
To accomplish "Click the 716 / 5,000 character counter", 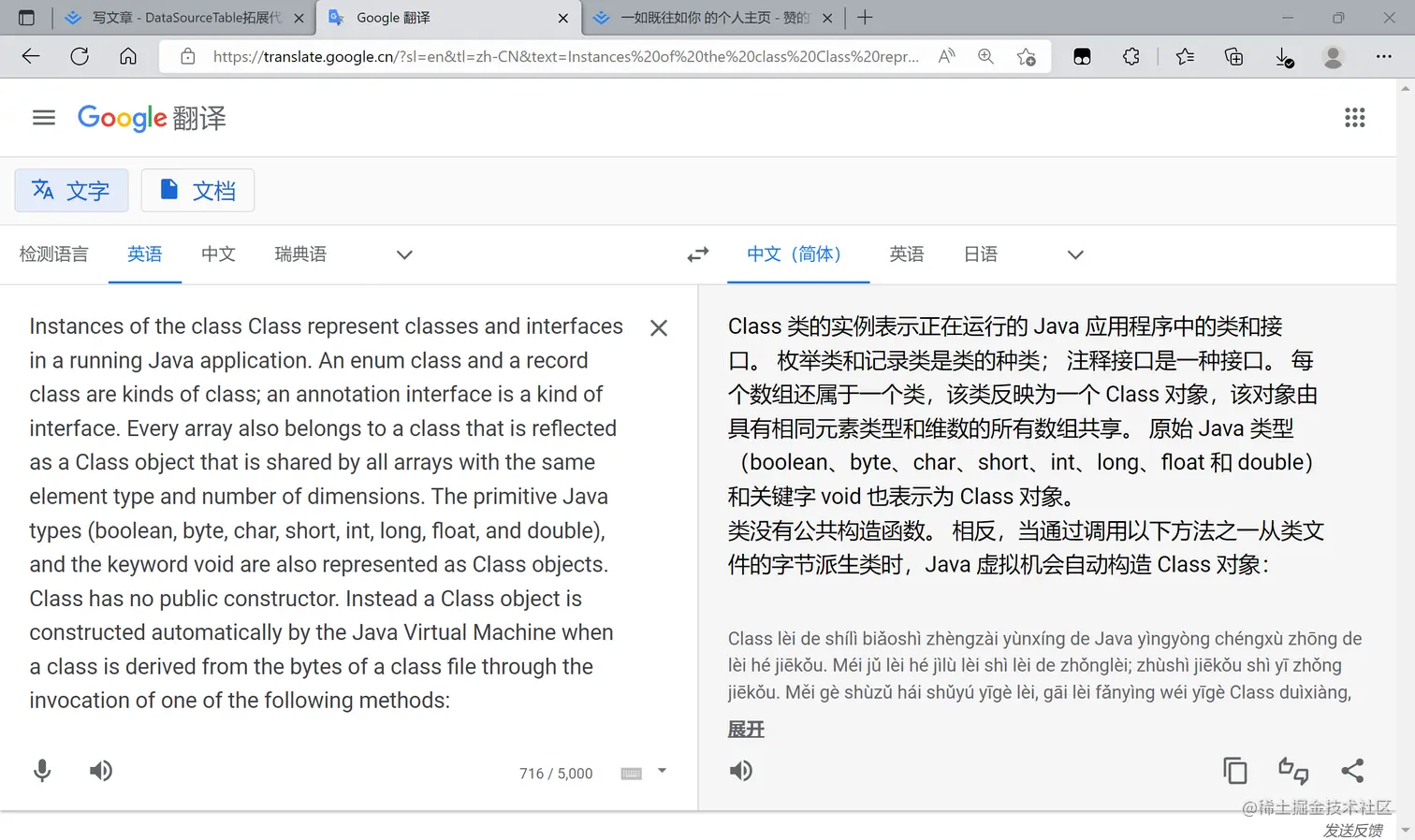I will point(556,774).
